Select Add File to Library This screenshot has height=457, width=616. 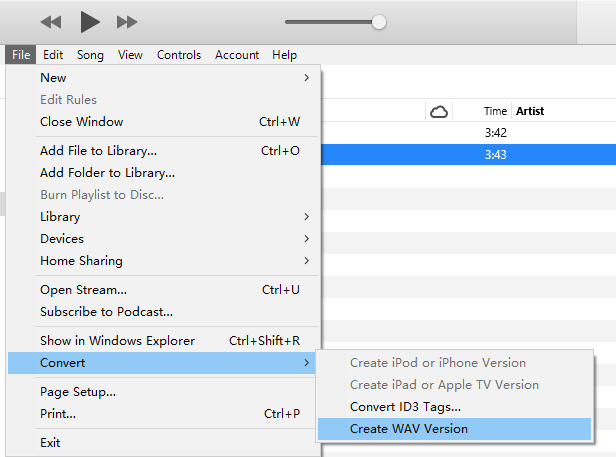point(98,151)
